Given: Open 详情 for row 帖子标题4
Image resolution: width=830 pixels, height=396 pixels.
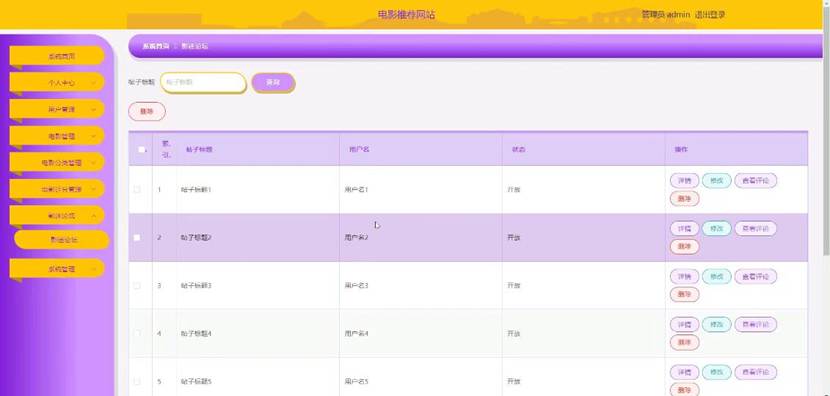Looking at the screenshot, I should [684, 325].
